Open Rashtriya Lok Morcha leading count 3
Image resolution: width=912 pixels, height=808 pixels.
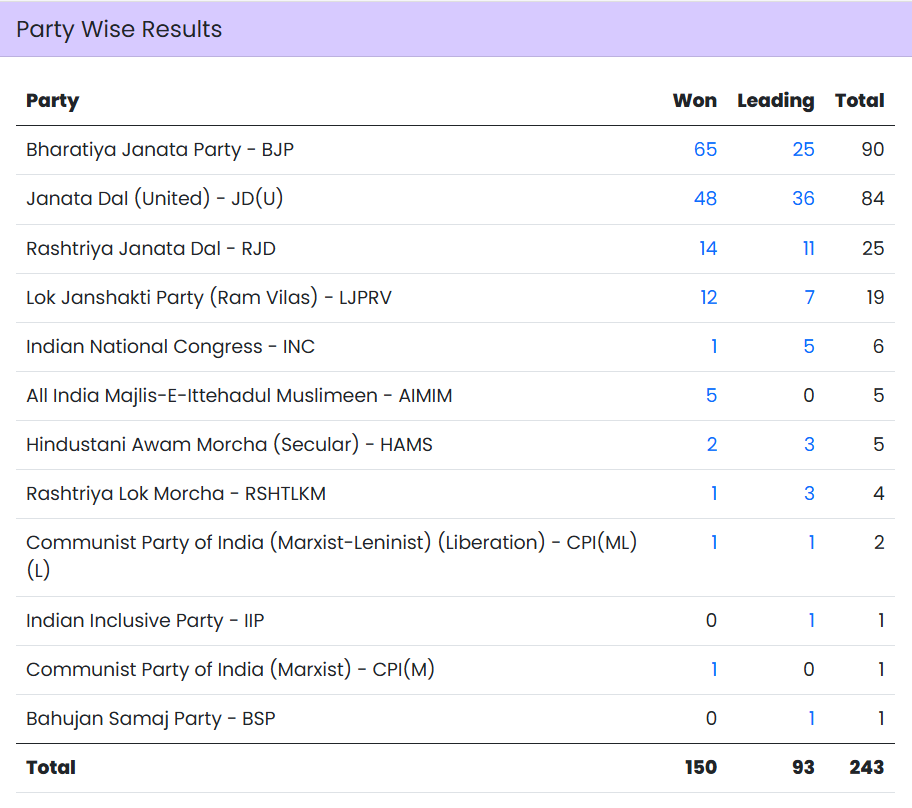coord(809,493)
